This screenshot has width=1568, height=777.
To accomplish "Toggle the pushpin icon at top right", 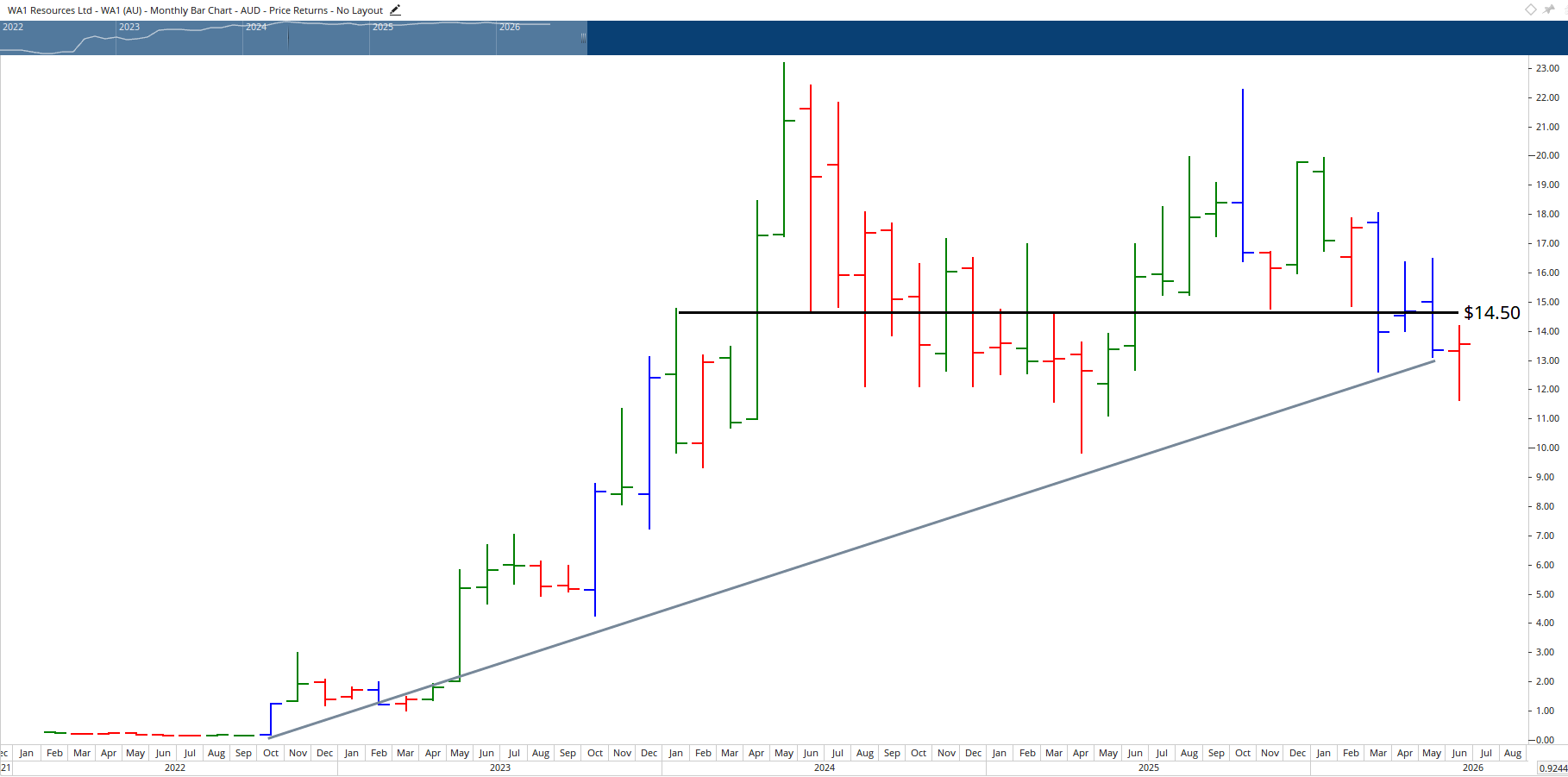I will (1549, 9).
